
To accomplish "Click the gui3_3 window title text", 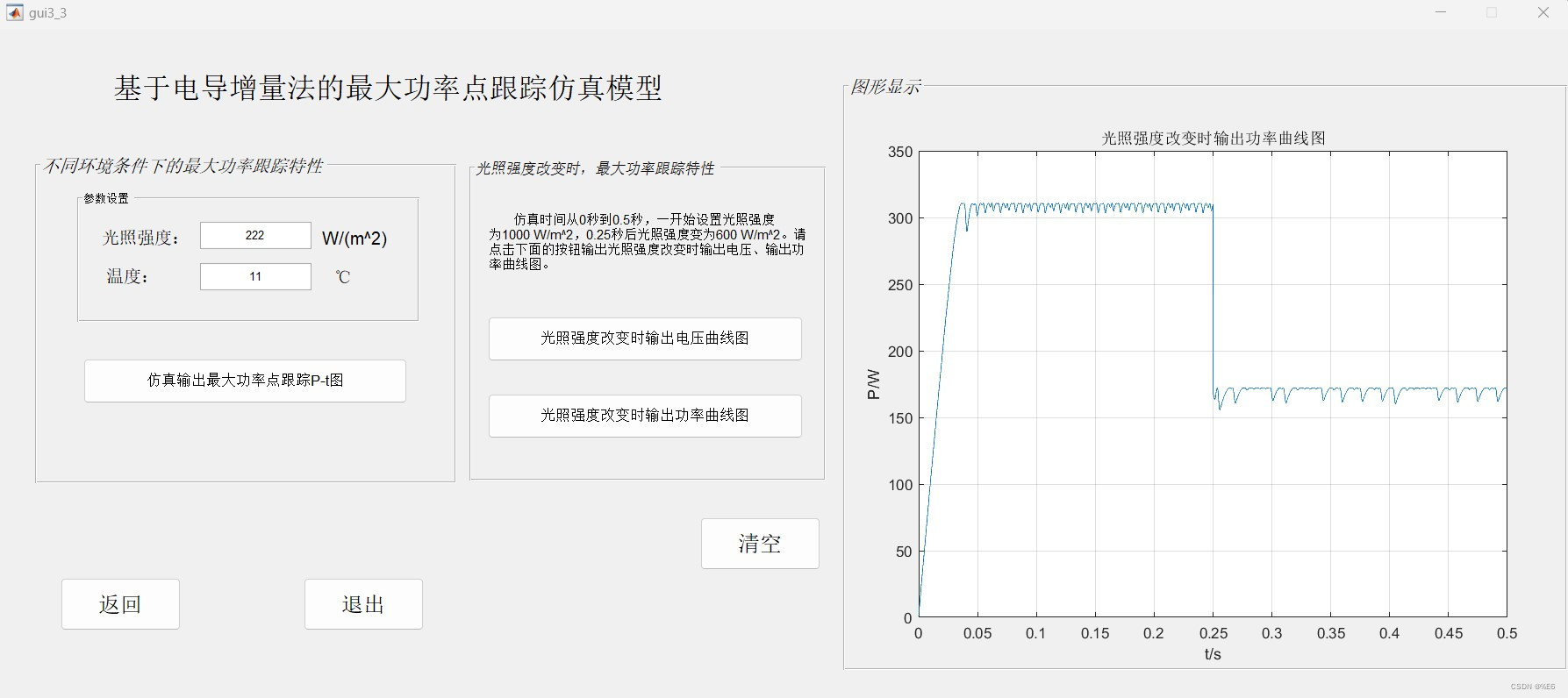I will click(47, 13).
